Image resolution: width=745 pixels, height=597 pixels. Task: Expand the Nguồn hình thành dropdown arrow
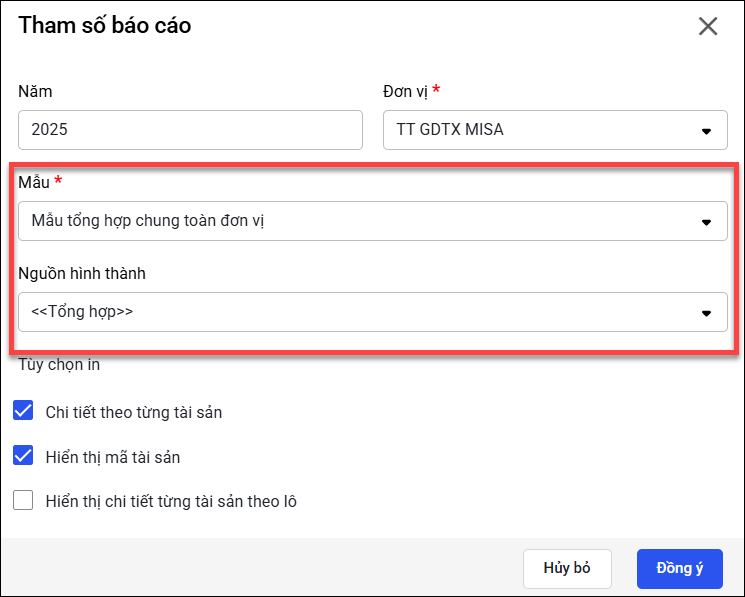tap(706, 312)
